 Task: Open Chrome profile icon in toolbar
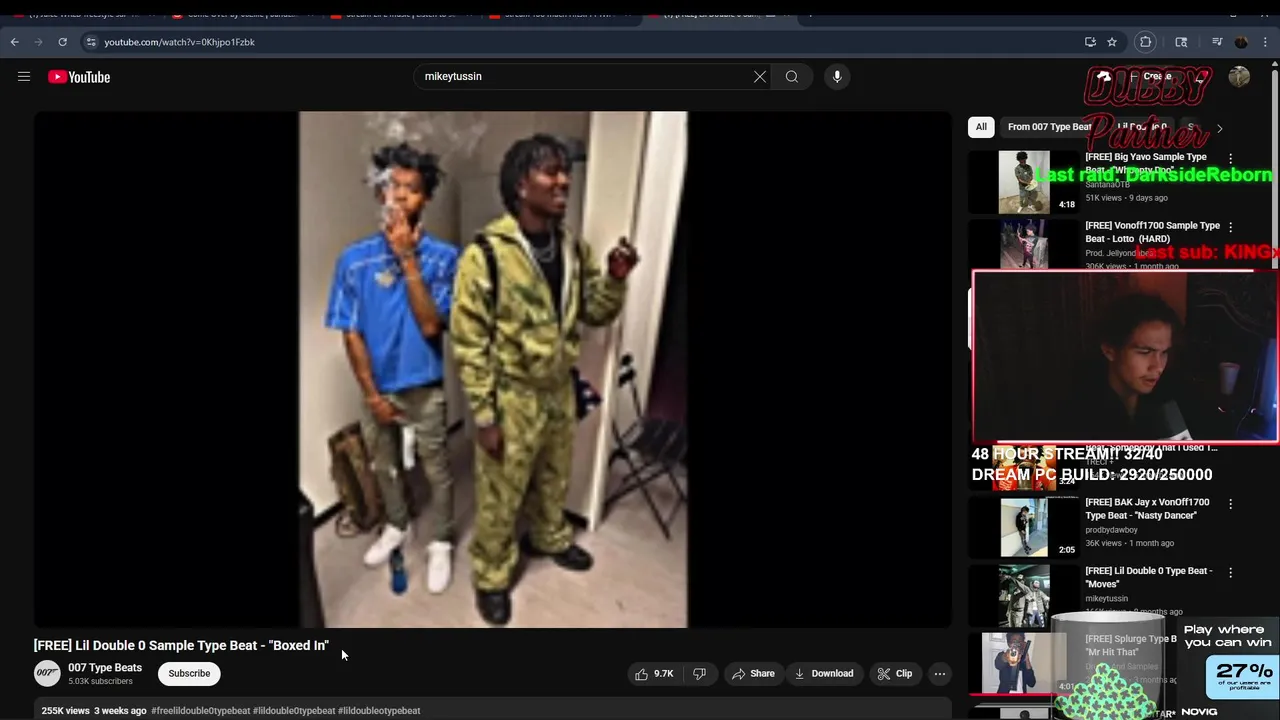point(1241,42)
